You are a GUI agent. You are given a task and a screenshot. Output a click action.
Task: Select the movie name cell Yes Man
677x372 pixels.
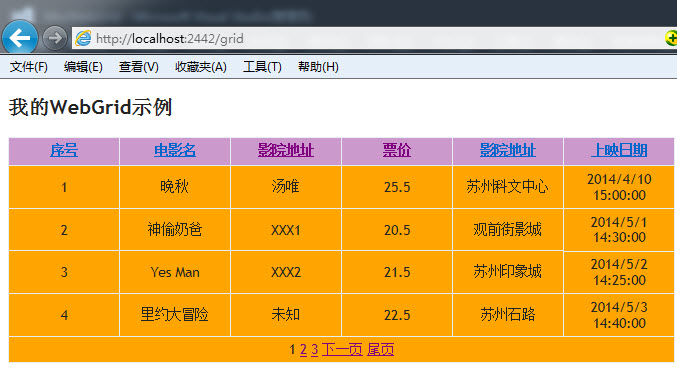175,272
